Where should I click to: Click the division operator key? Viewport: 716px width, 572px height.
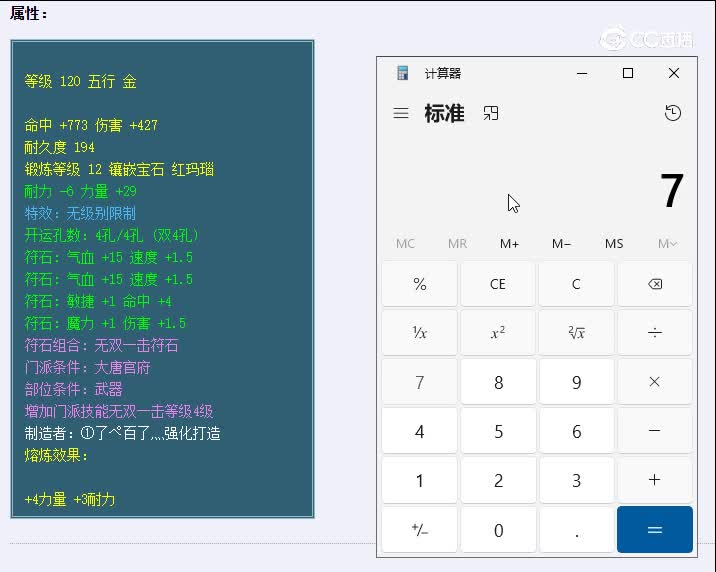coord(655,333)
